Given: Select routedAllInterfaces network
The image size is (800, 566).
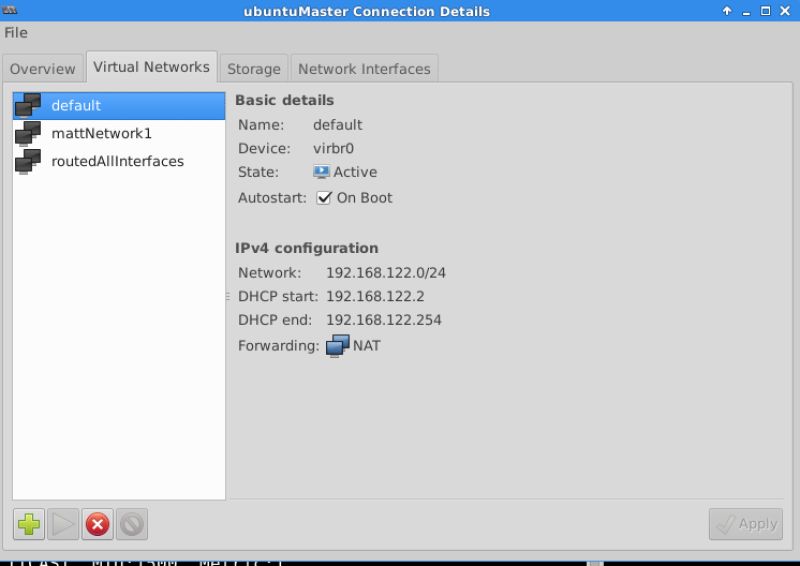Looking at the screenshot, I should [x=119, y=161].
